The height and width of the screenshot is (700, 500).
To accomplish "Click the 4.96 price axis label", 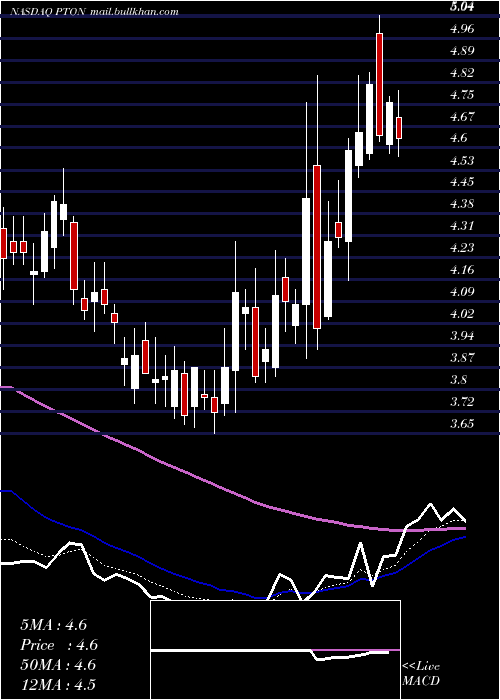I will click(x=462, y=29).
